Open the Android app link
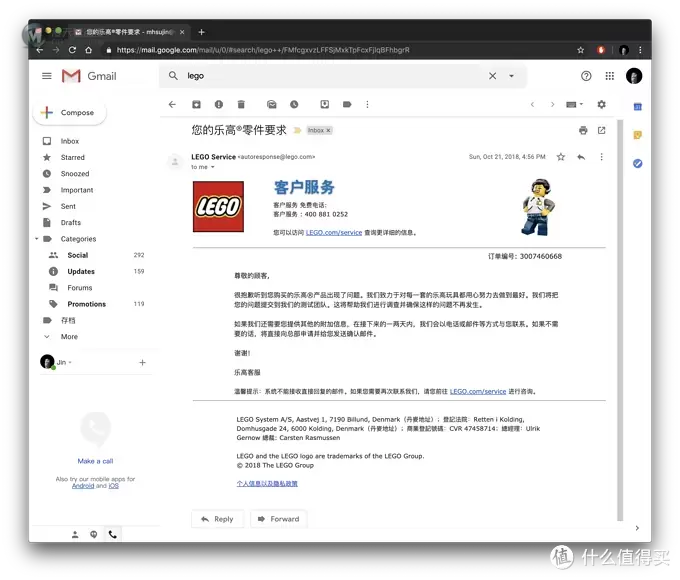The image size is (680, 580). point(83,486)
